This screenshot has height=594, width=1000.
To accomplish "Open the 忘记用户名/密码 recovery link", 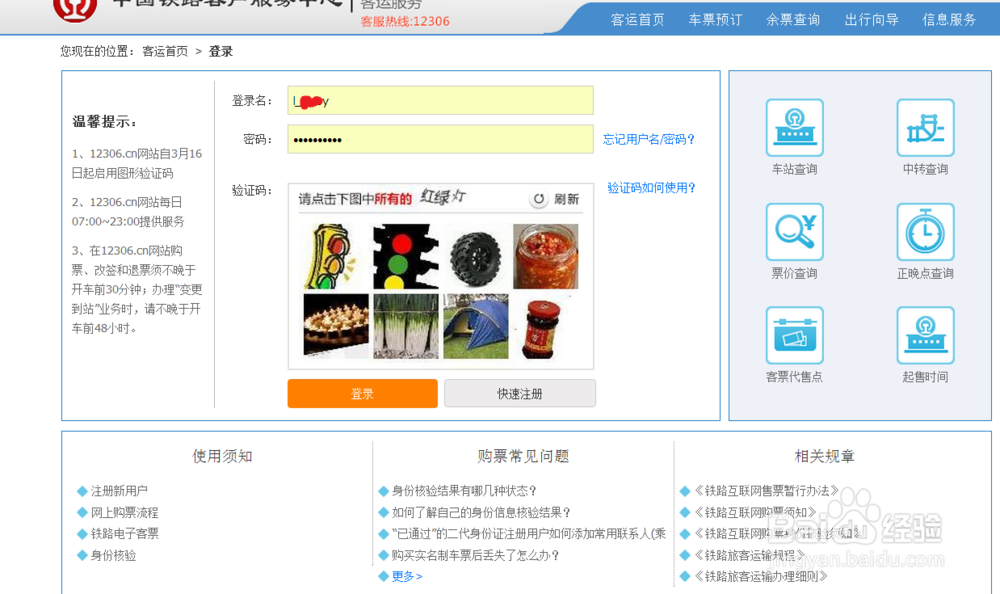I will 648,140.
